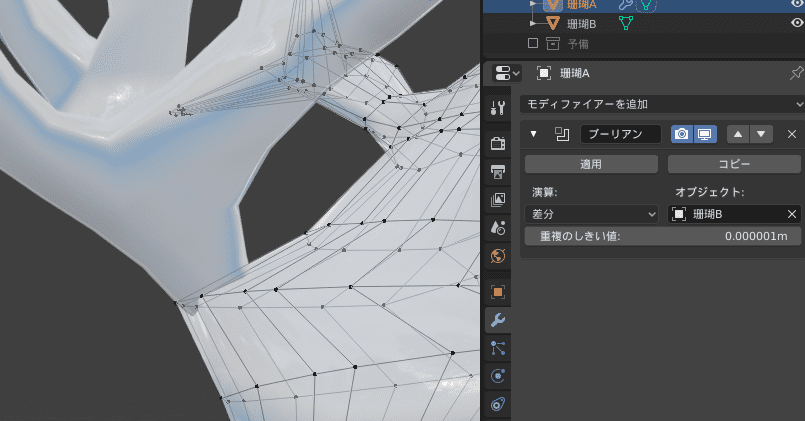Move the Boolean modifier up
Image resolution: width=805 pixels, height=421 pixels.
tap(738, 134)
